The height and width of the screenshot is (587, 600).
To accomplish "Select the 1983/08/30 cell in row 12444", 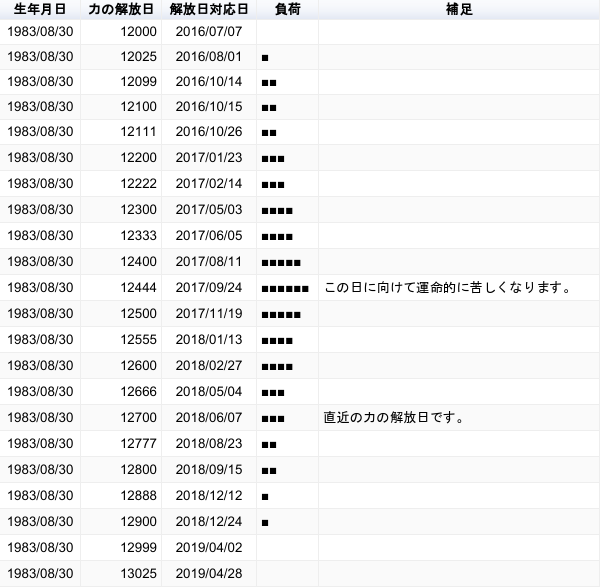I will (40, 287).
